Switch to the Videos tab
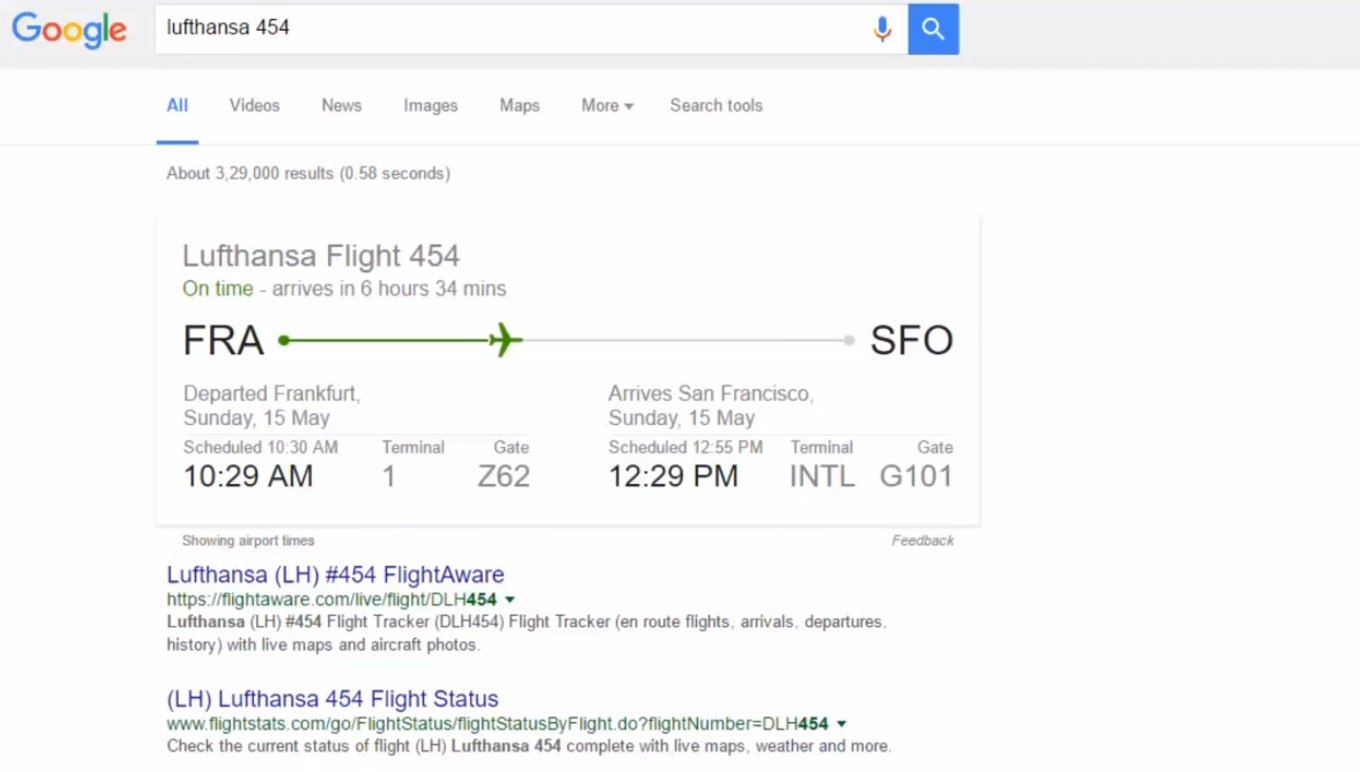The height and width of the screenshot is (772, 1360). (x=254, y=105)
